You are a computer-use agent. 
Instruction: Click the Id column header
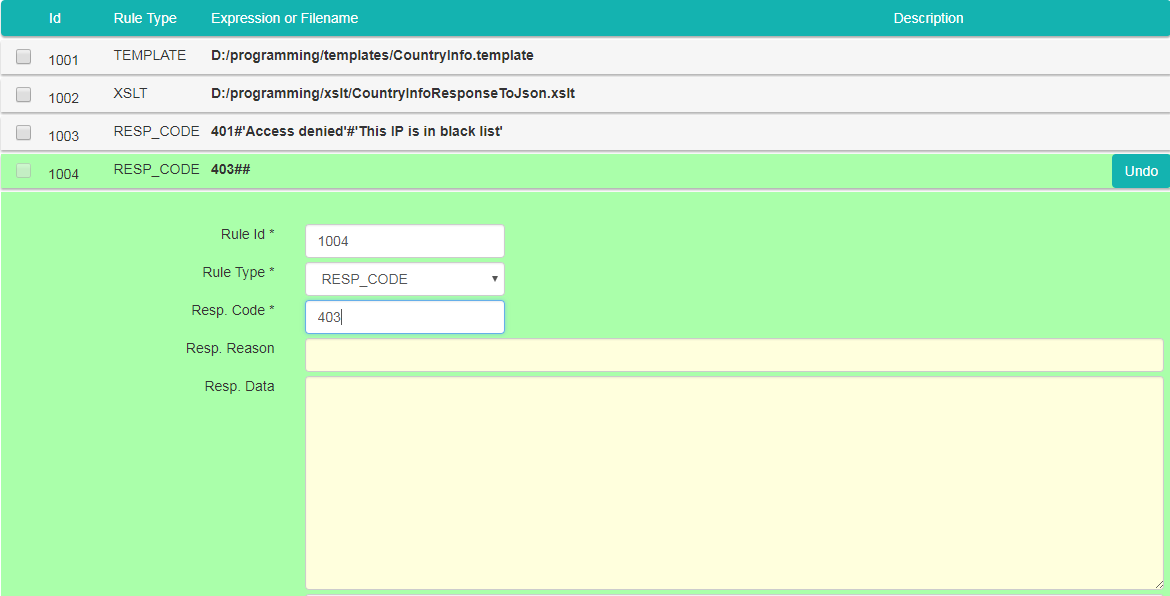pos(55,18)
